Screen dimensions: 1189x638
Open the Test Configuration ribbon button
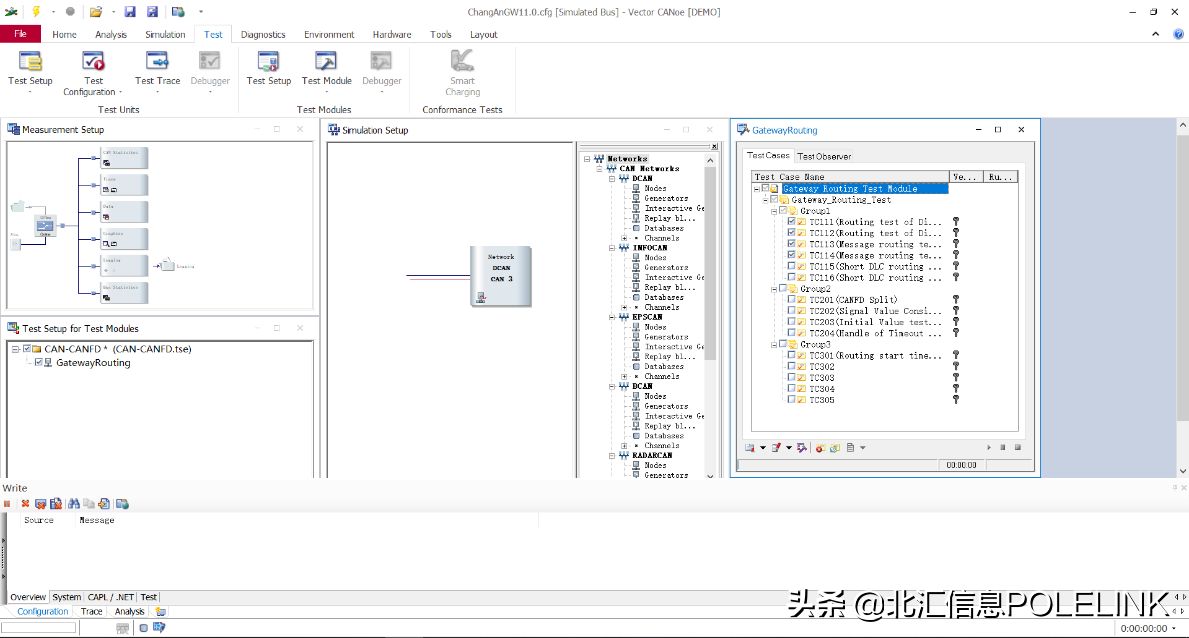pyautogui.click(x=93, y=73)
